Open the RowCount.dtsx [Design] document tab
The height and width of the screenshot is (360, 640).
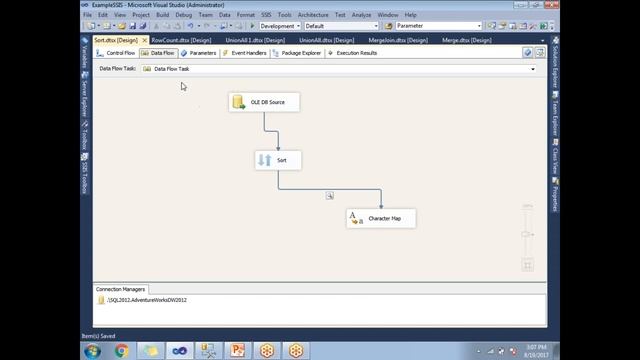pos(182,40)
